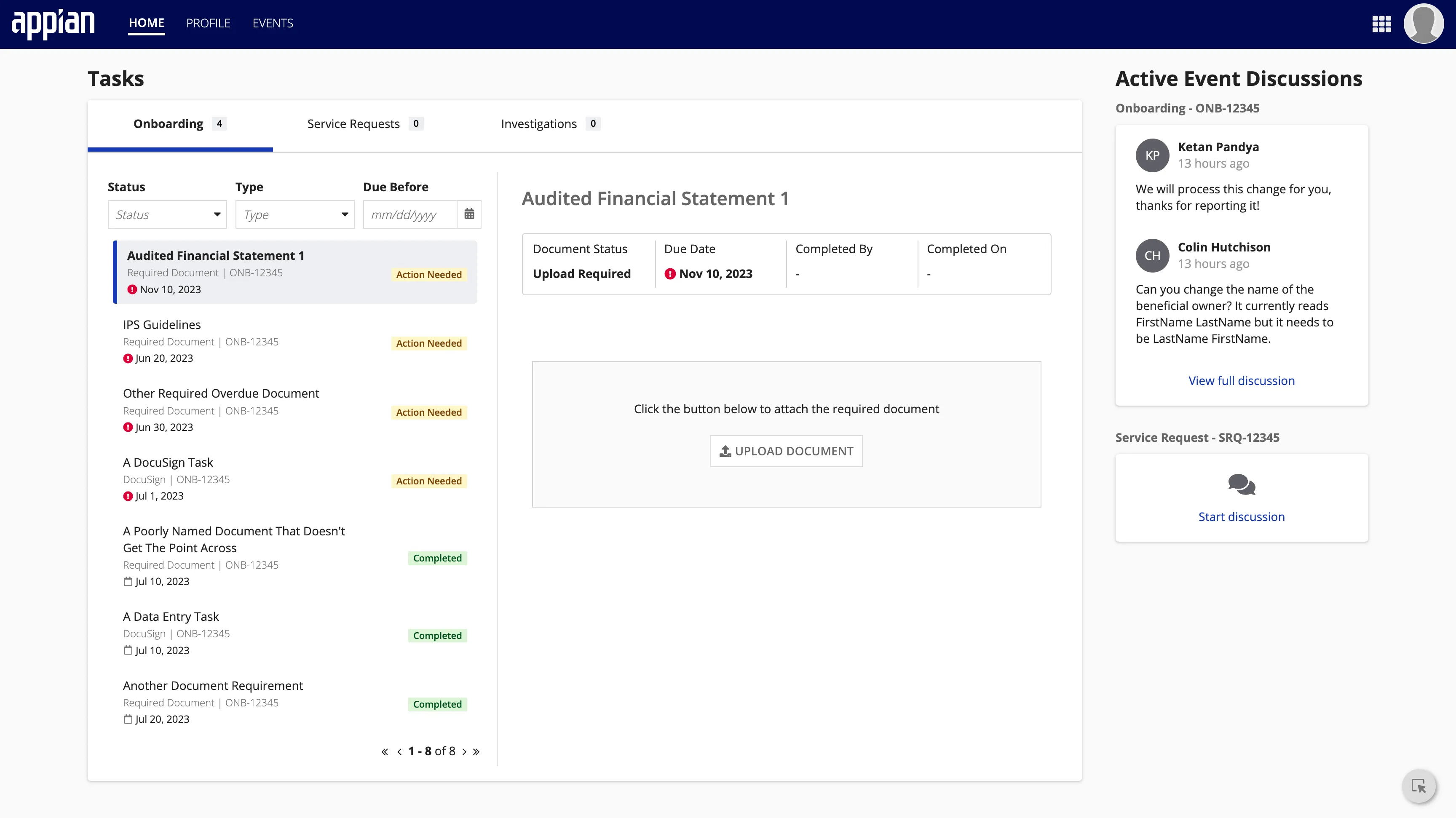1456x818 pixels.
Task: Click View full discussion link
Action: click(x=1241, y=380)
